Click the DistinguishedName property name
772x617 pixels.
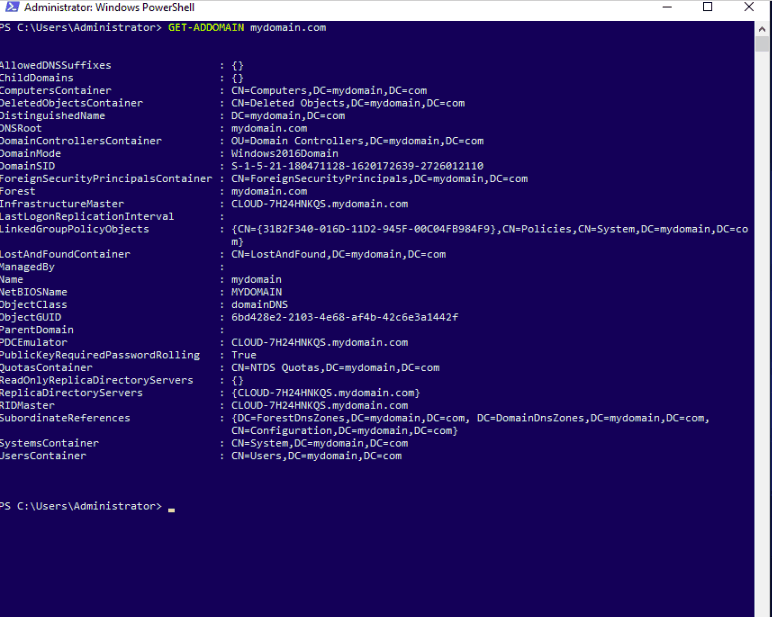click(53, 116)
